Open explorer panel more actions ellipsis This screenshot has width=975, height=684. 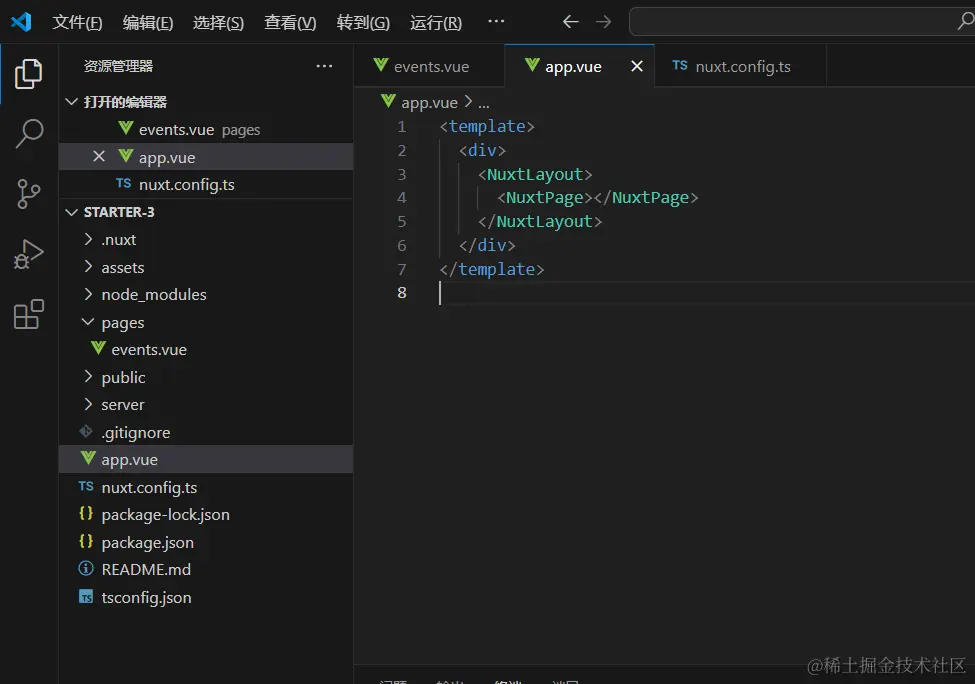(x=324, y=66)
